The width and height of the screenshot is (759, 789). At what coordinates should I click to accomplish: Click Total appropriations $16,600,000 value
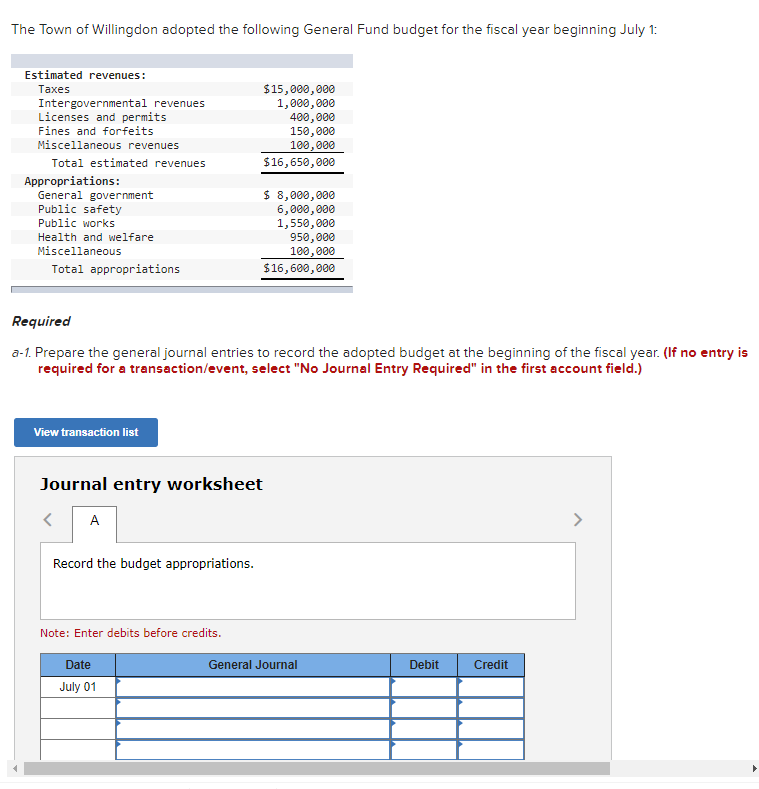point(299,268)
